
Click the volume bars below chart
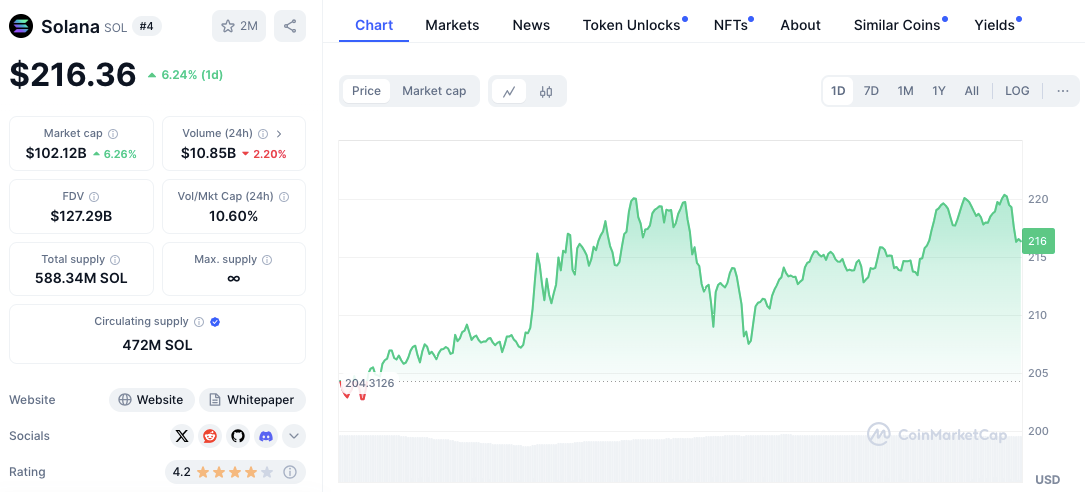[680, 458]
